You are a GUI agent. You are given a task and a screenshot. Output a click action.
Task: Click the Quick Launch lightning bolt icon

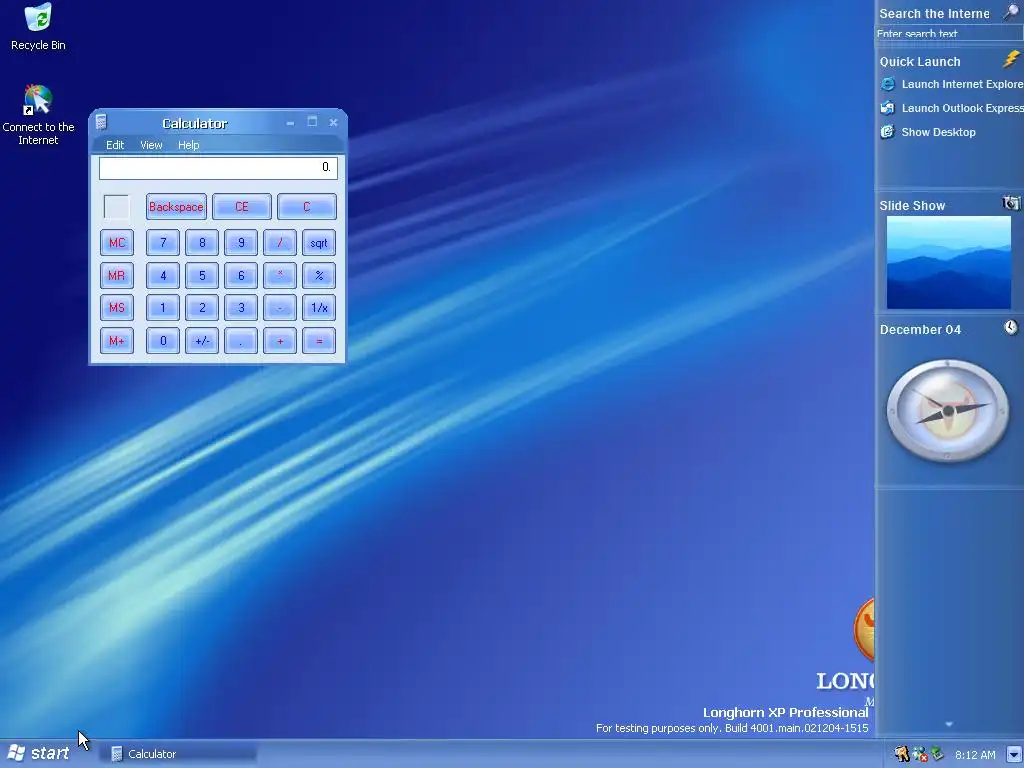(x=1011, y=59)
